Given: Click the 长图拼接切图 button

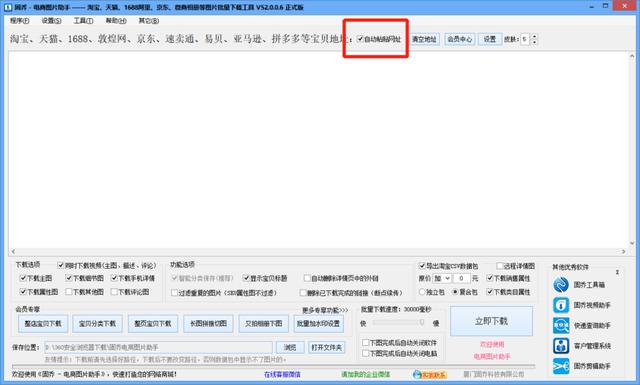Looking at the screenshot, I should click(x=208, y=323).
